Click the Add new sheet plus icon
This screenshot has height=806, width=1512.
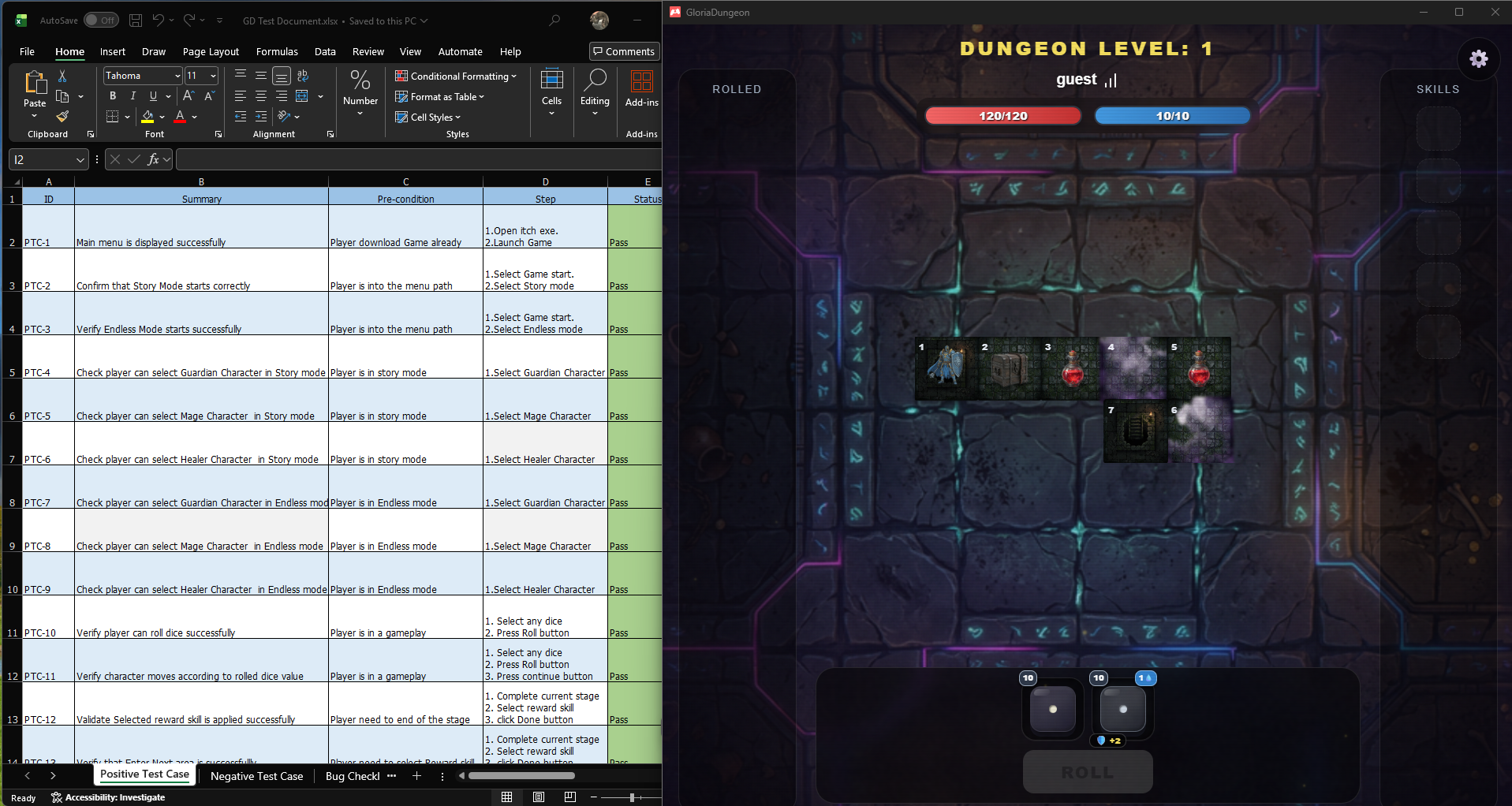pyautogui.click(x=416, y=776)
